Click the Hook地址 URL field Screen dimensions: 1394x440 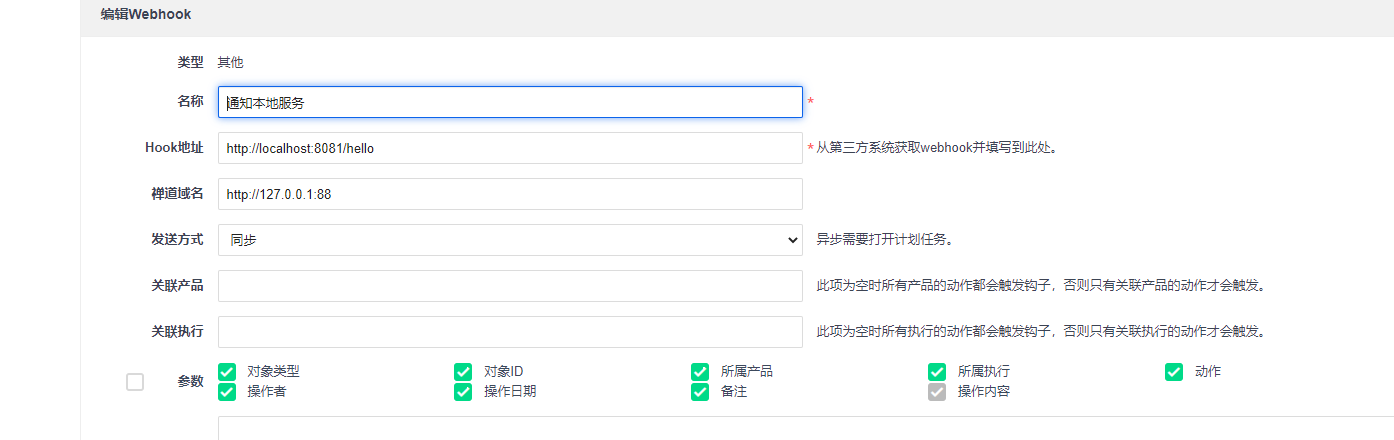(510, 148)
